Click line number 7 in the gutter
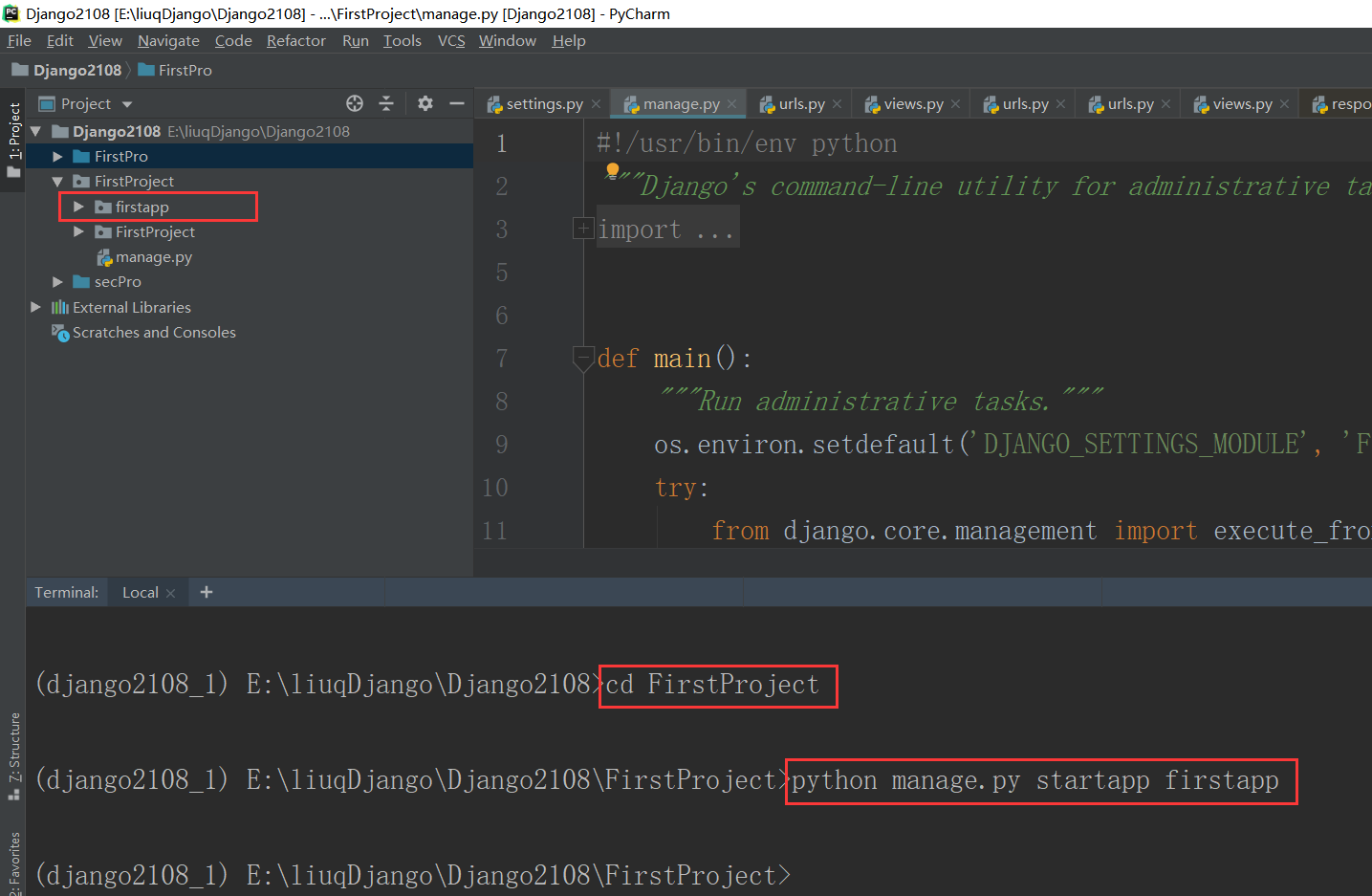This screenshot has height=896, width=1372. (x=501, y=359)
